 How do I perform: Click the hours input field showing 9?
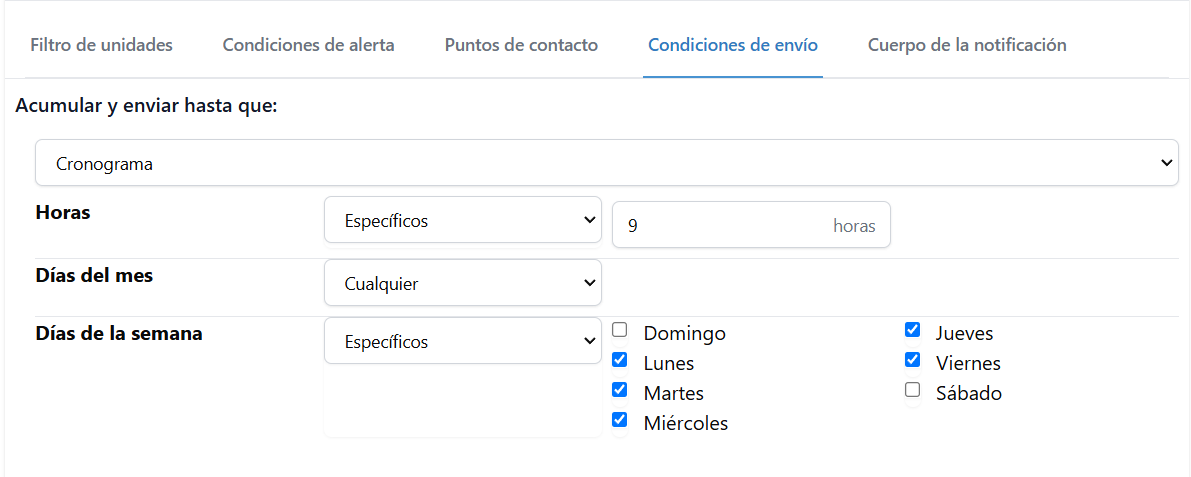(x=720, y=226)
